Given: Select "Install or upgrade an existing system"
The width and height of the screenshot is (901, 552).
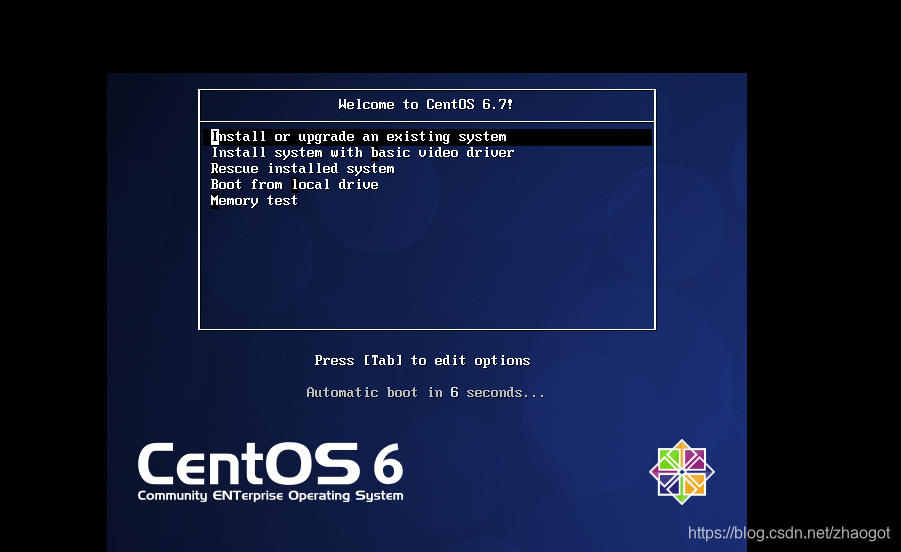Looking at the screenshot, I should (428, 137).
